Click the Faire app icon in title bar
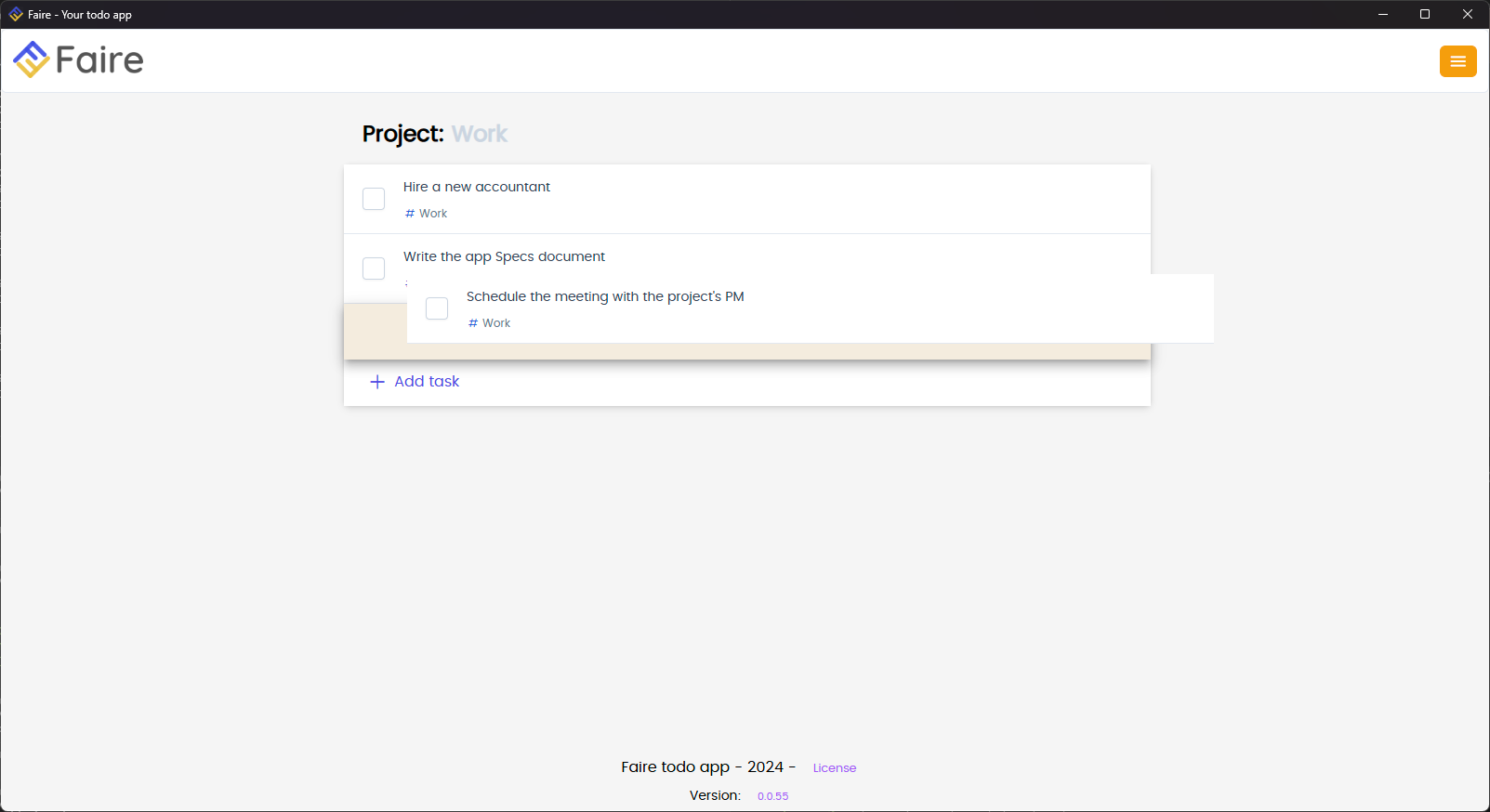The image size is (1490, 812). click(x=16, y=14)
